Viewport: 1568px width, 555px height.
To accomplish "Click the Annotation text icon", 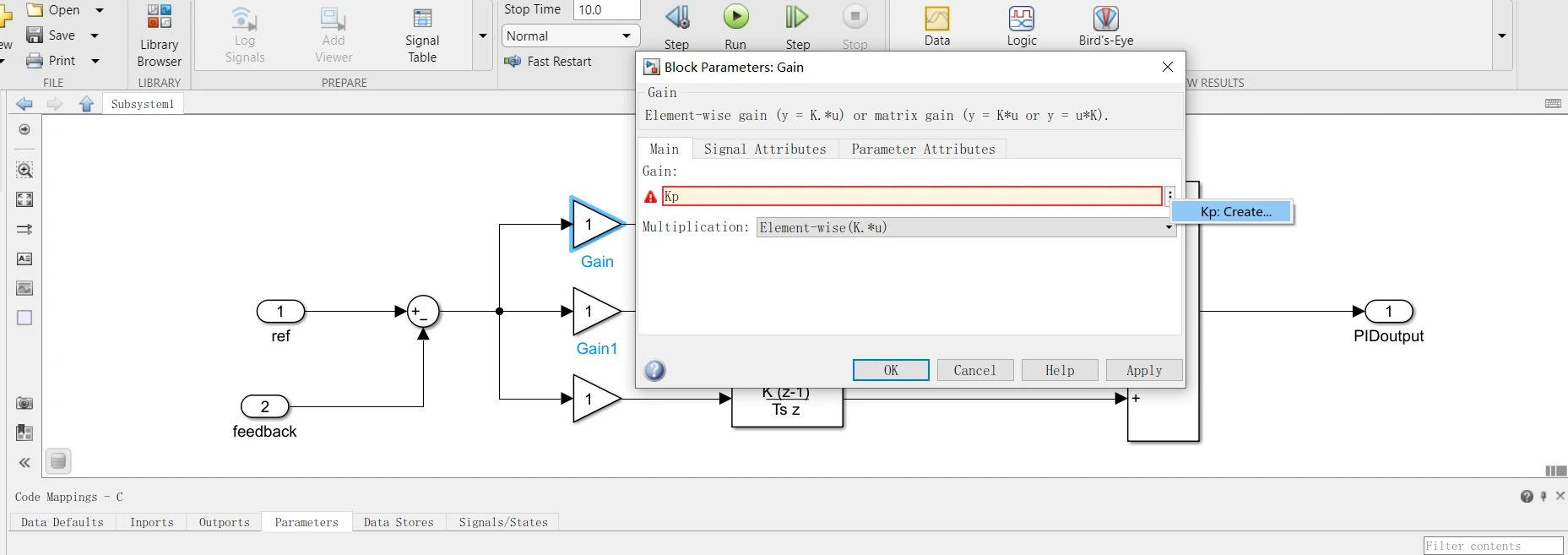I will (x=24, y=258).
